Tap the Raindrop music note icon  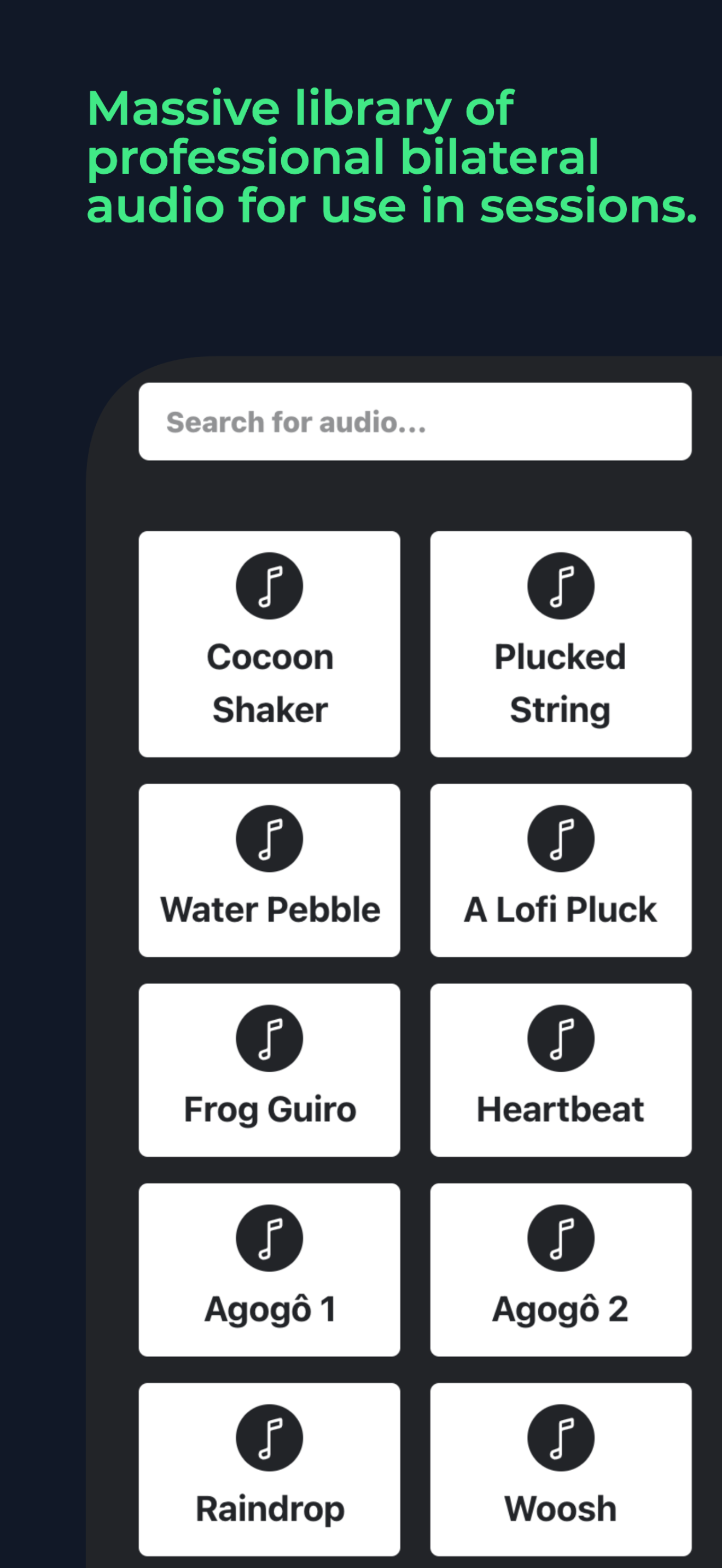(x=270, y=1437)
